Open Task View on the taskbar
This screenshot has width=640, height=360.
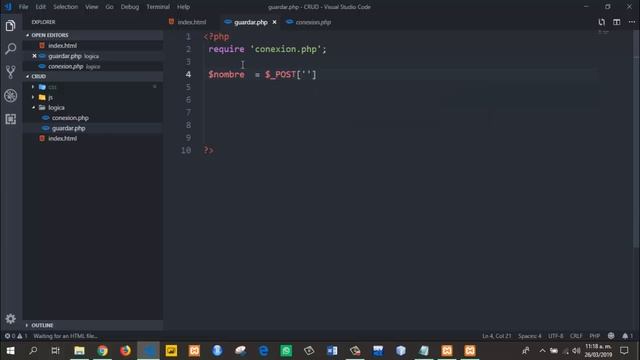click(56, 351)
